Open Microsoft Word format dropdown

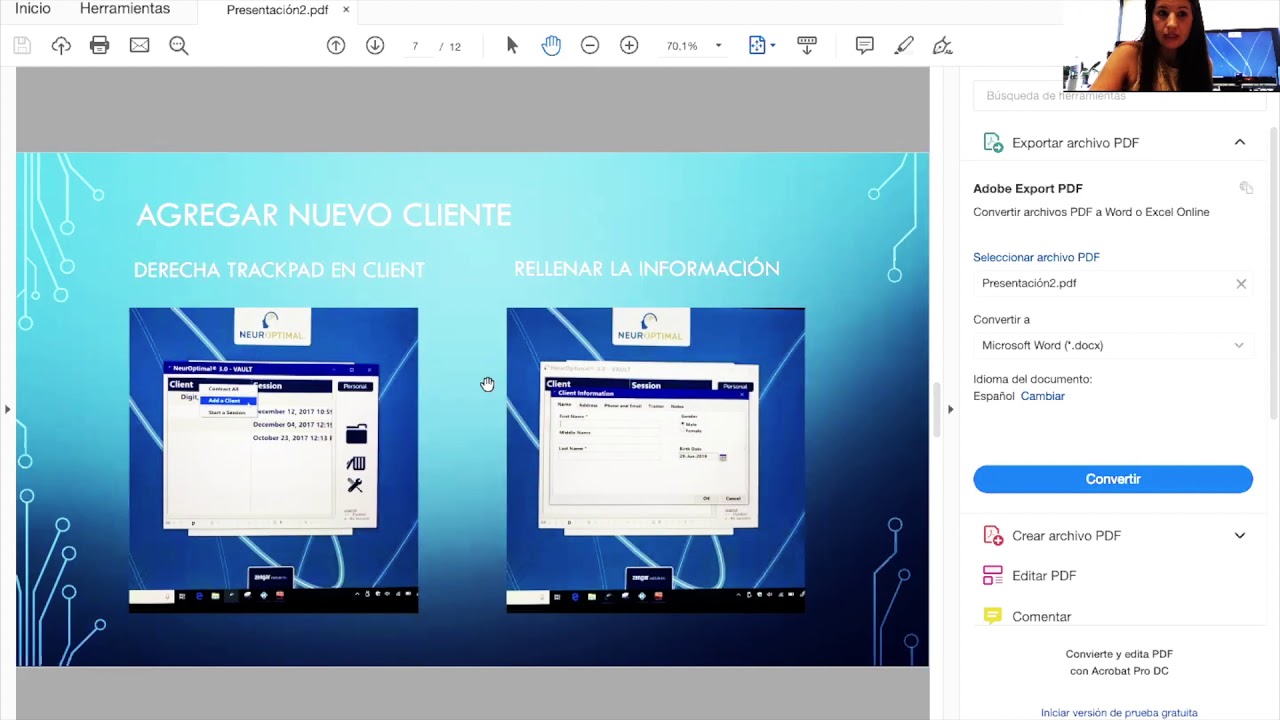[1113, 345]
